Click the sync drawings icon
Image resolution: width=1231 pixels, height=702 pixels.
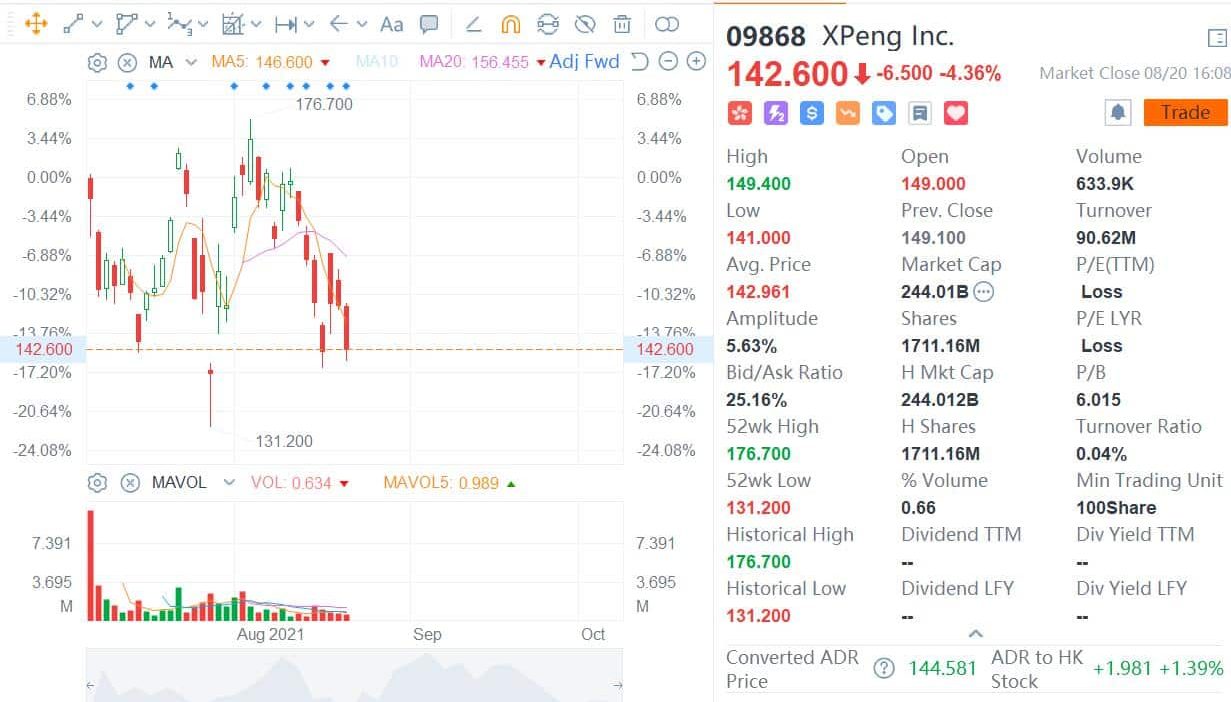pos(548,24)
